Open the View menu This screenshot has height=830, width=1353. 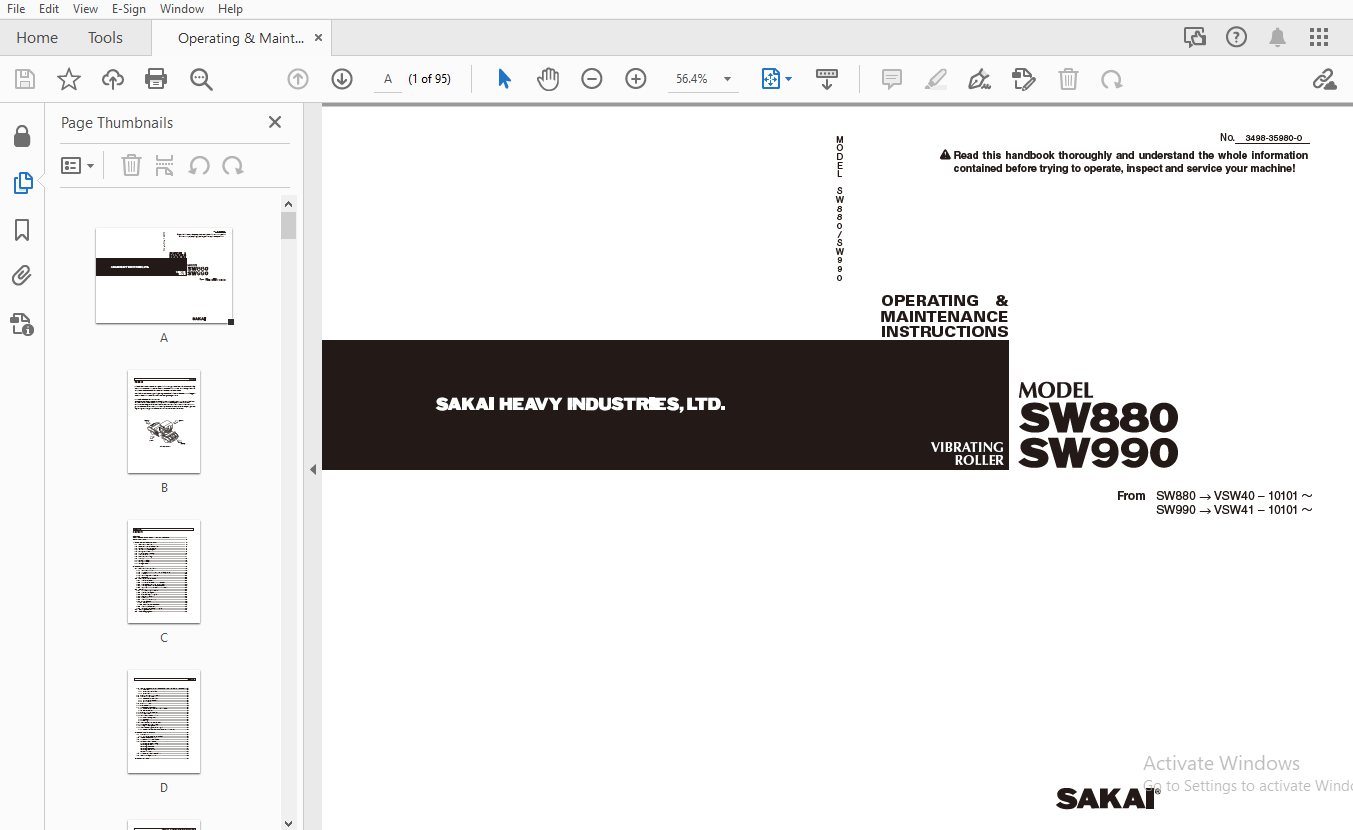[x=85, y=9]
